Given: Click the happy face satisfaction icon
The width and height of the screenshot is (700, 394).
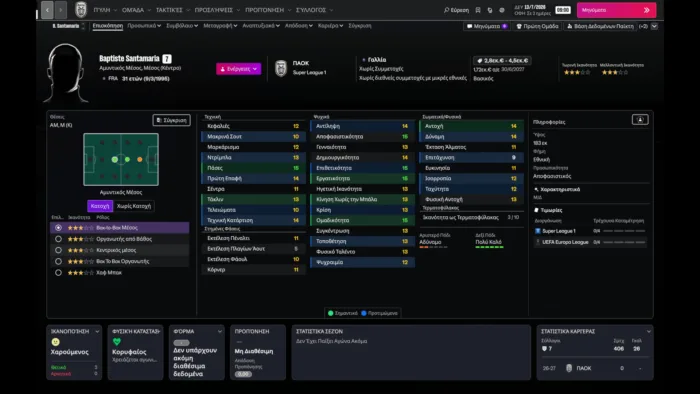Looking at the screenshot, I should click(x=55, y=342).
